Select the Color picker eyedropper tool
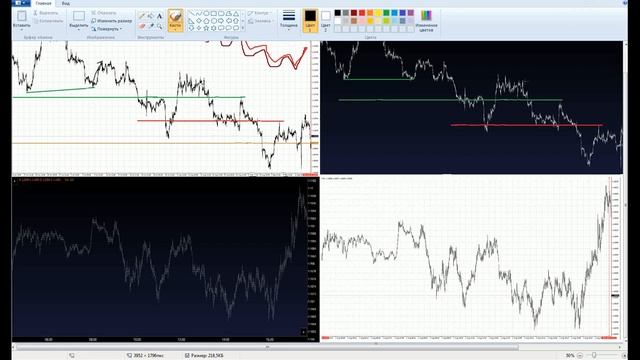Screen dimensions: 640x360 [x=151, y=26]
